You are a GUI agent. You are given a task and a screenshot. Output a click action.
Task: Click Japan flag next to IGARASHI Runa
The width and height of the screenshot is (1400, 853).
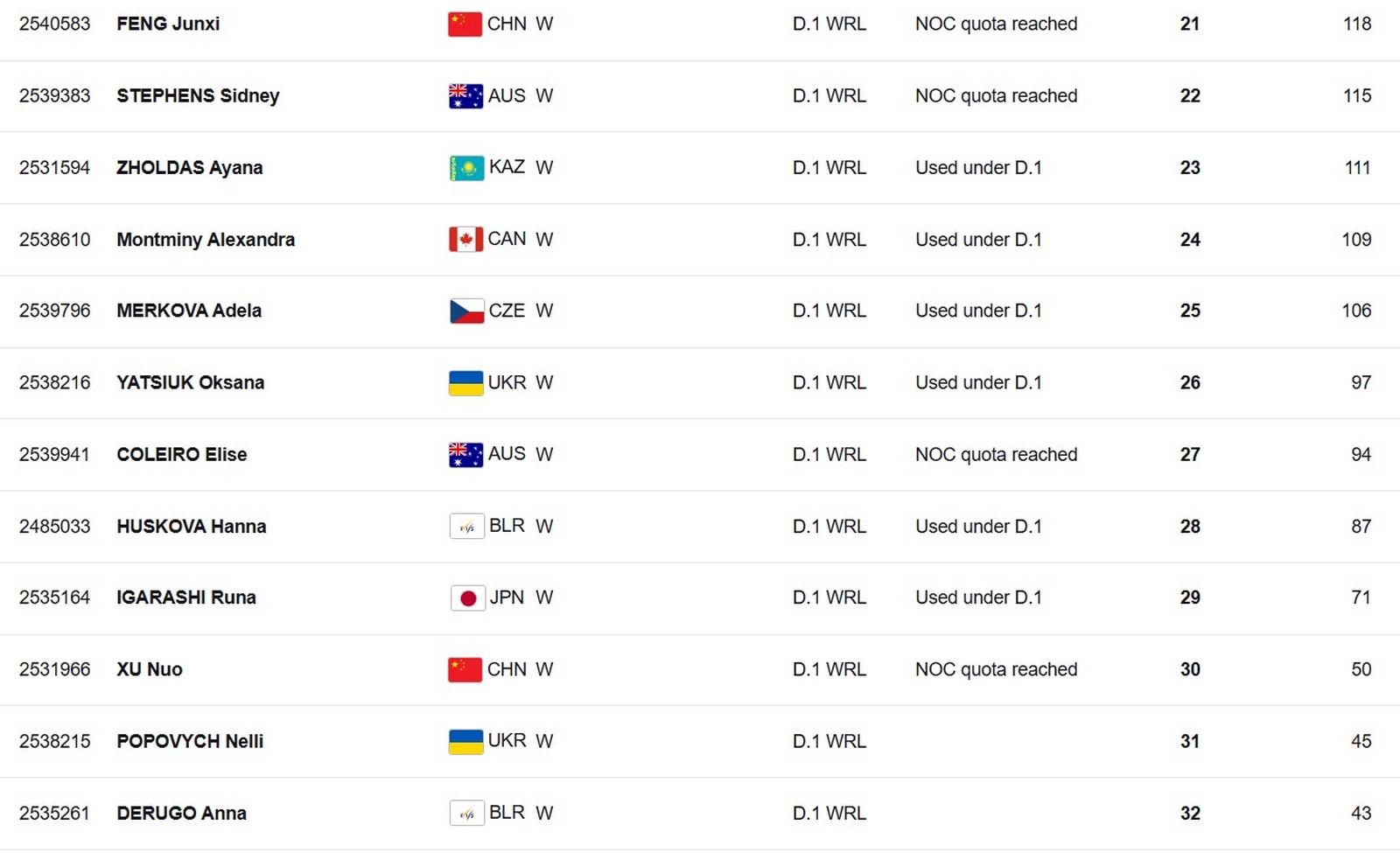tap(467, 598)
